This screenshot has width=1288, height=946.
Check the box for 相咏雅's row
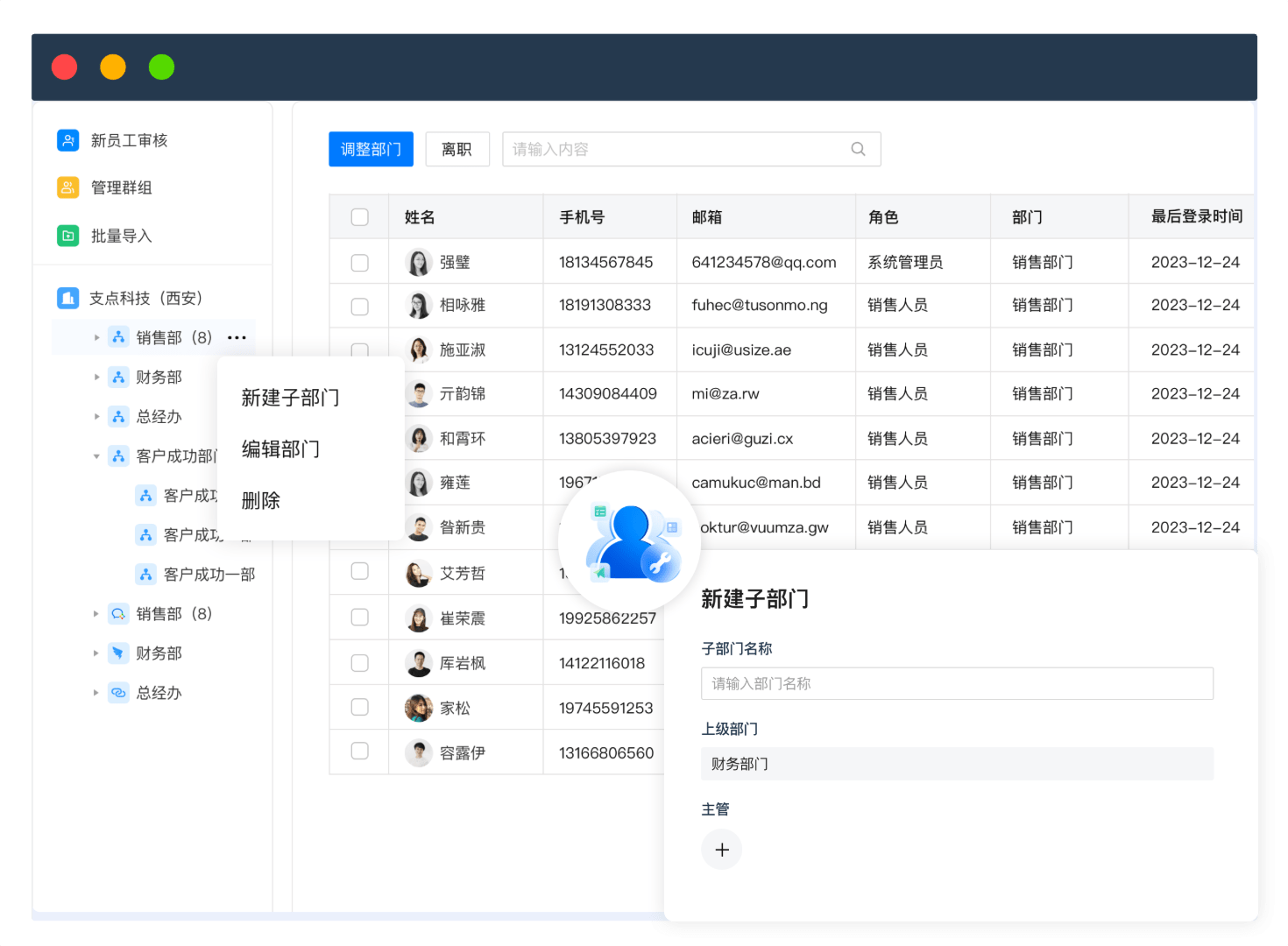point(359,307)
